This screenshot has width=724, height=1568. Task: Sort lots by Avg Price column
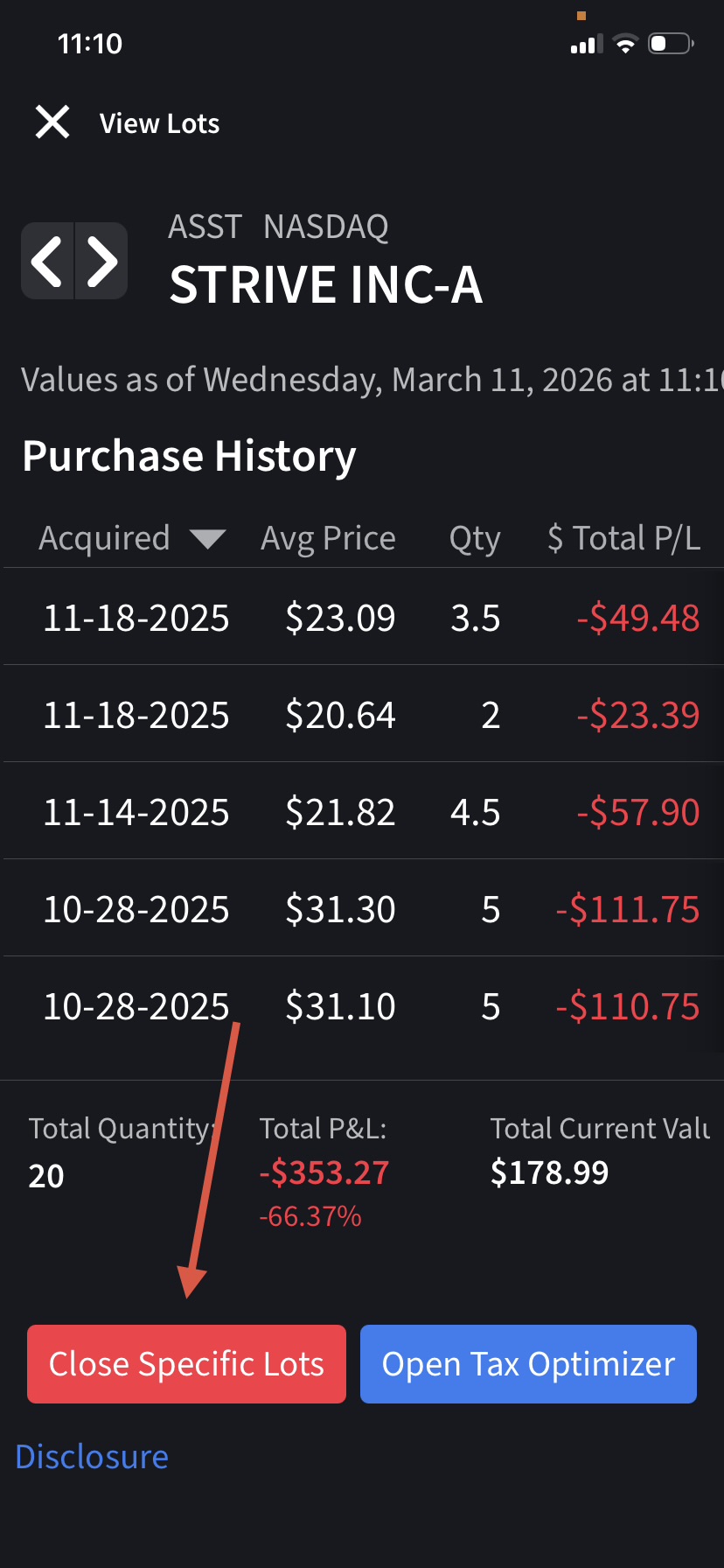coord(328,538)
